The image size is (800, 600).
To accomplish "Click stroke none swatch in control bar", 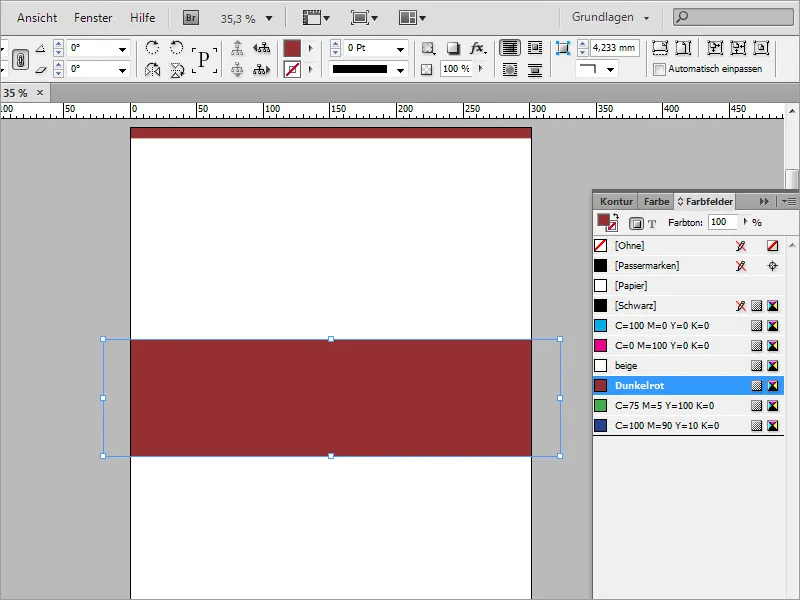I will point(292,69).
